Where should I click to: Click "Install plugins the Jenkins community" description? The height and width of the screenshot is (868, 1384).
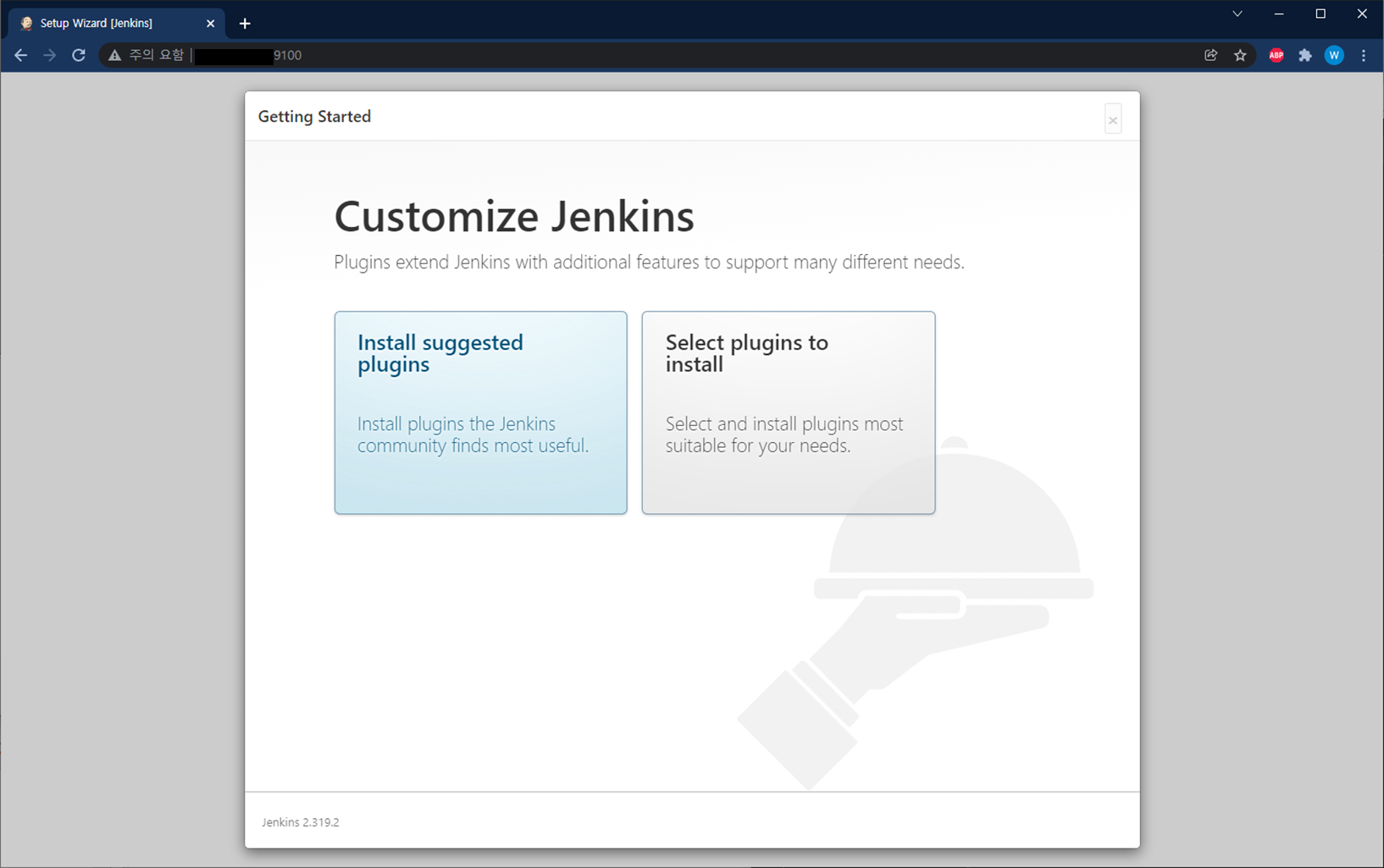[473, 434]
